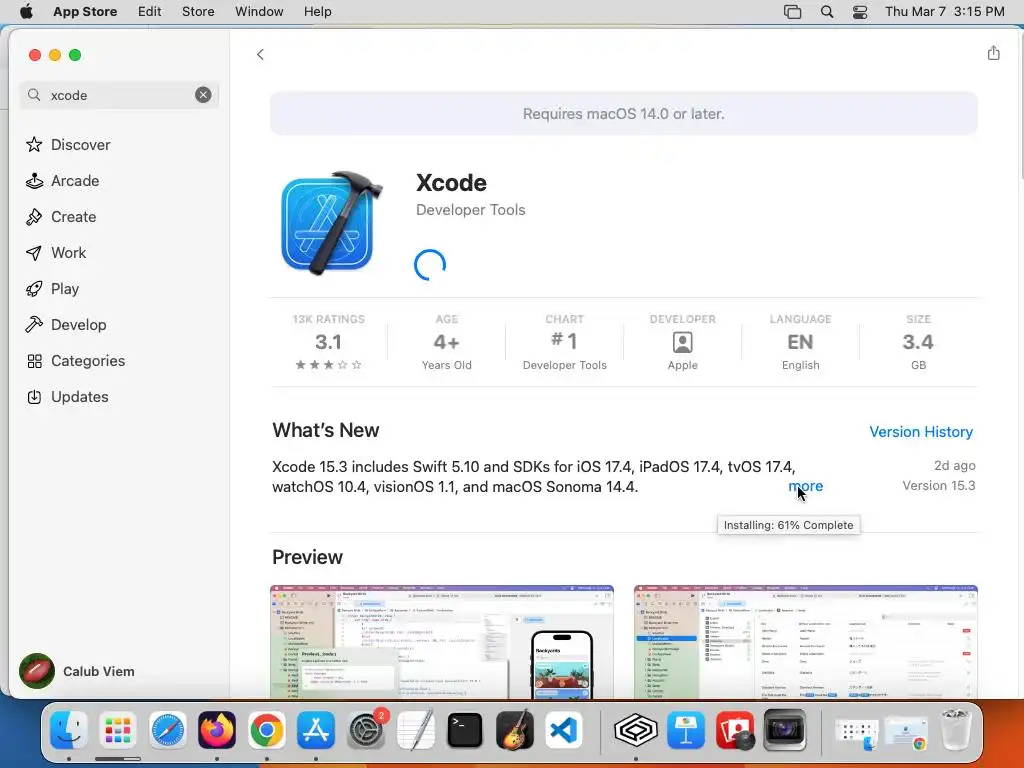This screenshot has width=1024, height=768.
Task: Open the Store menu
Action: [198, 12]
